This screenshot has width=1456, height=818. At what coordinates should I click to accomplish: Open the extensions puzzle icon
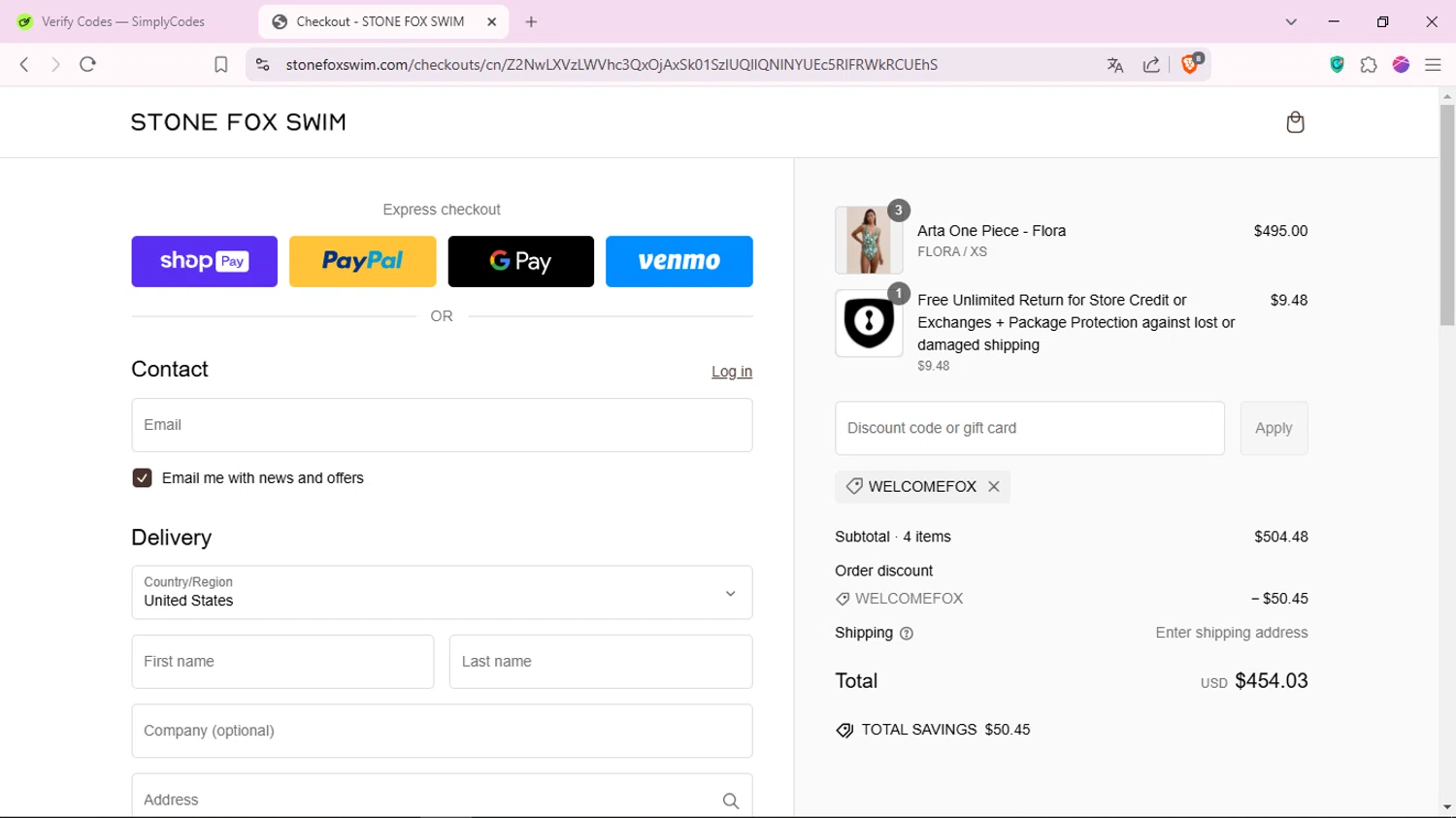pyautogui.click(x=1369, y=65)
